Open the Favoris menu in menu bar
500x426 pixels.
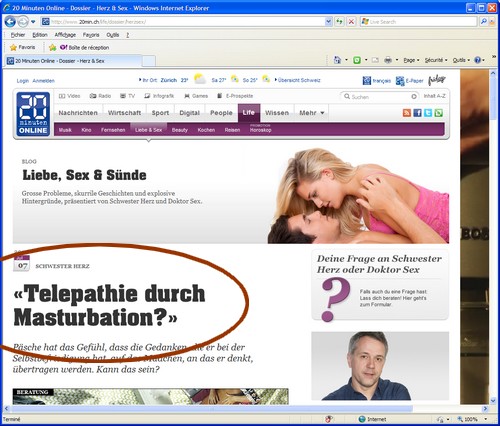(91, 35)
